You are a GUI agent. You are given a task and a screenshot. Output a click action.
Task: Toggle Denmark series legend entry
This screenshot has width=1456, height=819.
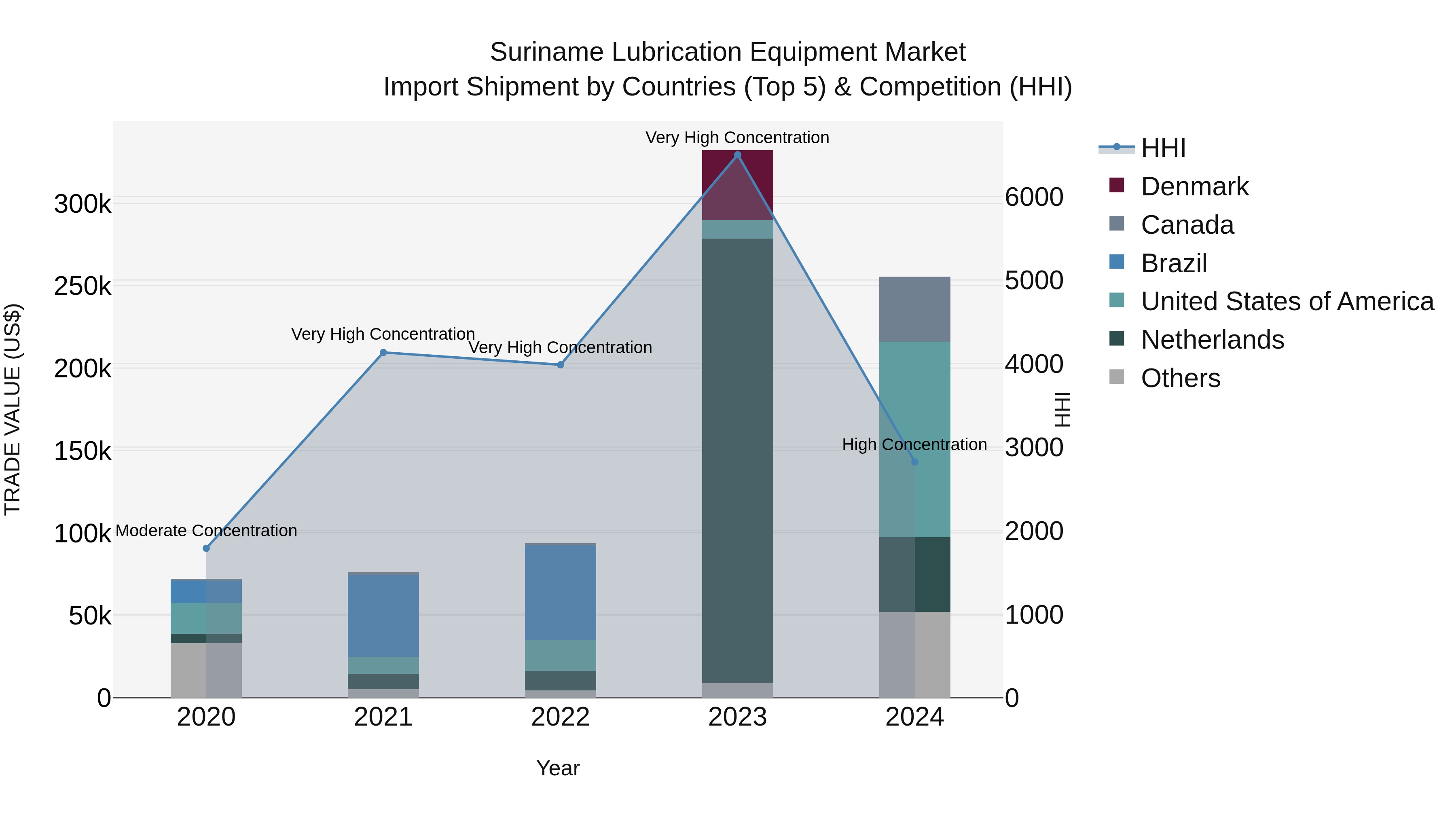click(1179, 186)
